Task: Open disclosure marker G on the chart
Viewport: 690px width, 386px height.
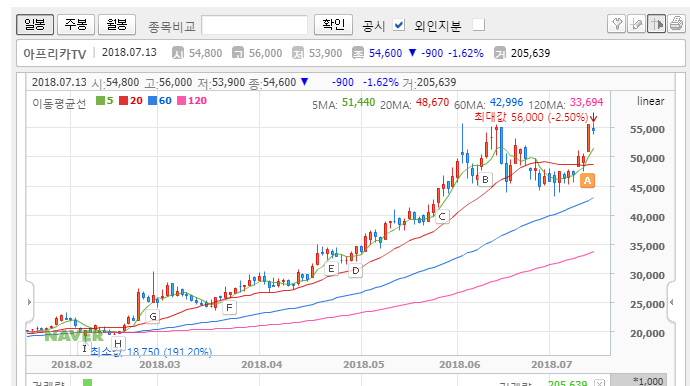Action: tap(153, 316)
